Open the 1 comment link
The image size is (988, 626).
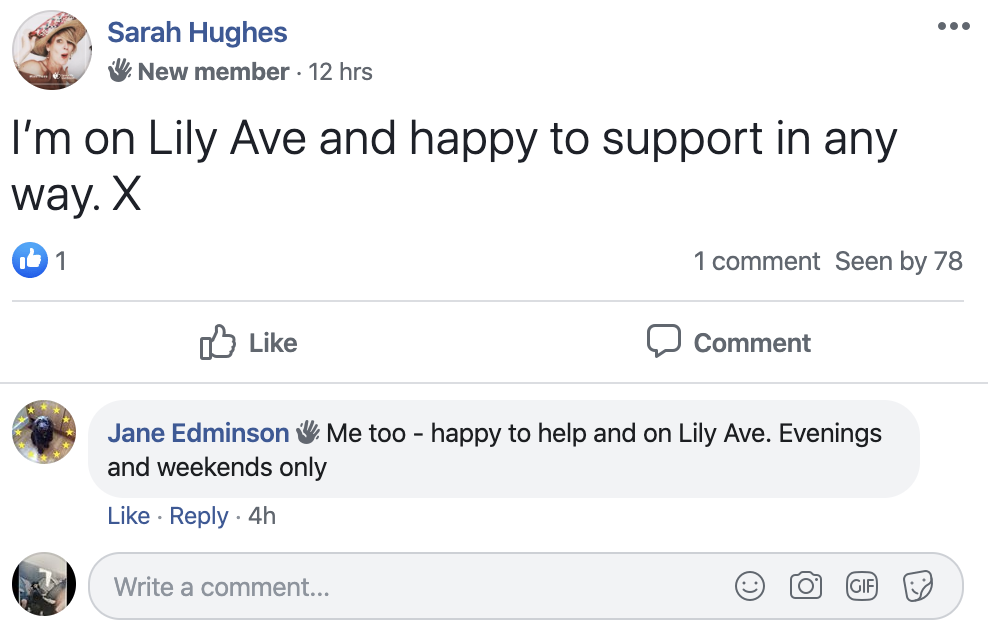[x=756, y=261]
